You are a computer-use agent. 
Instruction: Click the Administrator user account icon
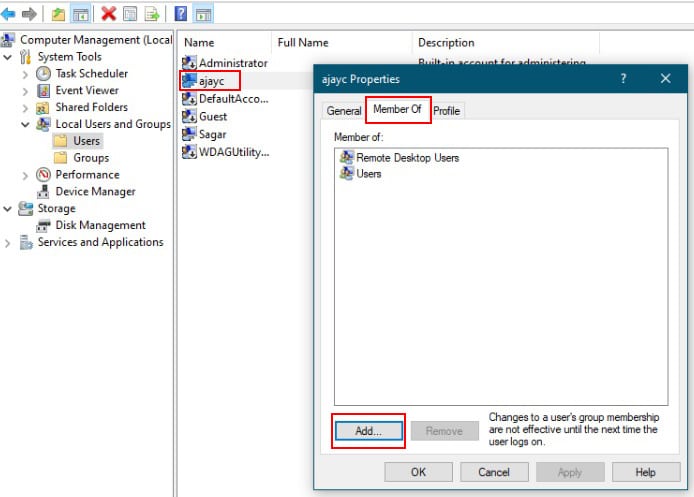[x=189, y=63]
